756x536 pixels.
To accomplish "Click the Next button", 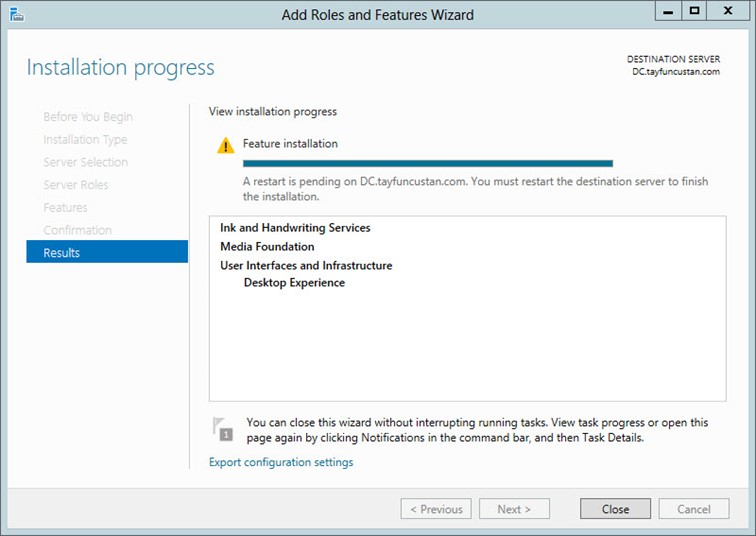I will 514,509.
